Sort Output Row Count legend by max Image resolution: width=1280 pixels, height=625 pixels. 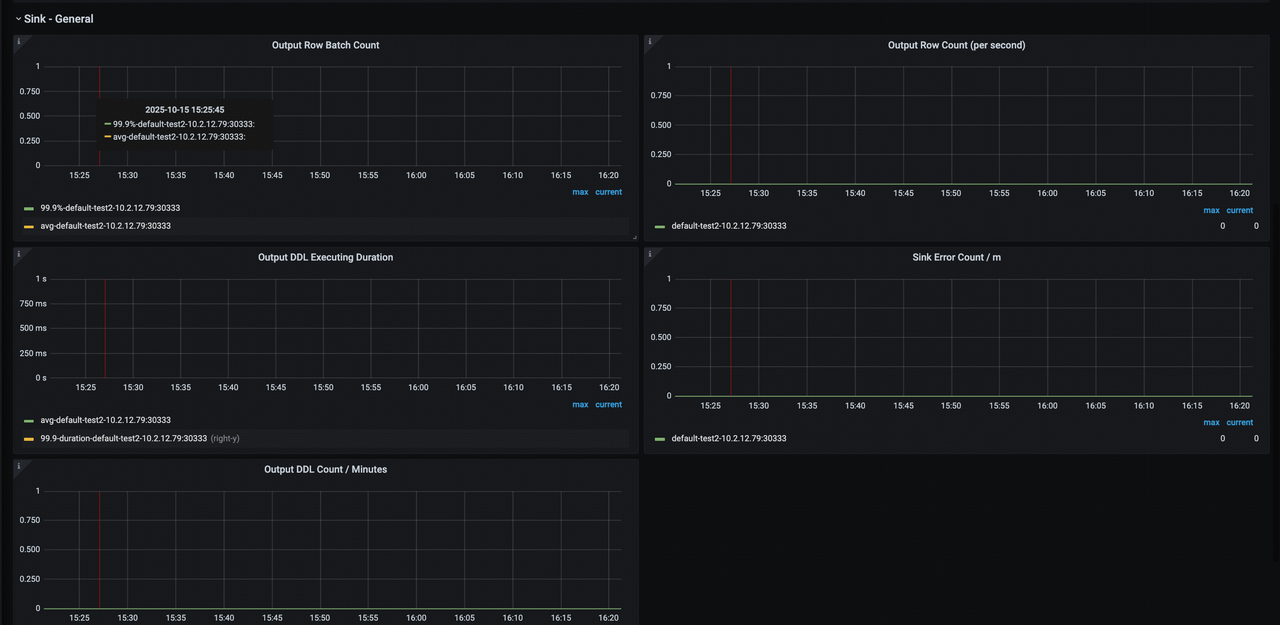click(1211, 211)
